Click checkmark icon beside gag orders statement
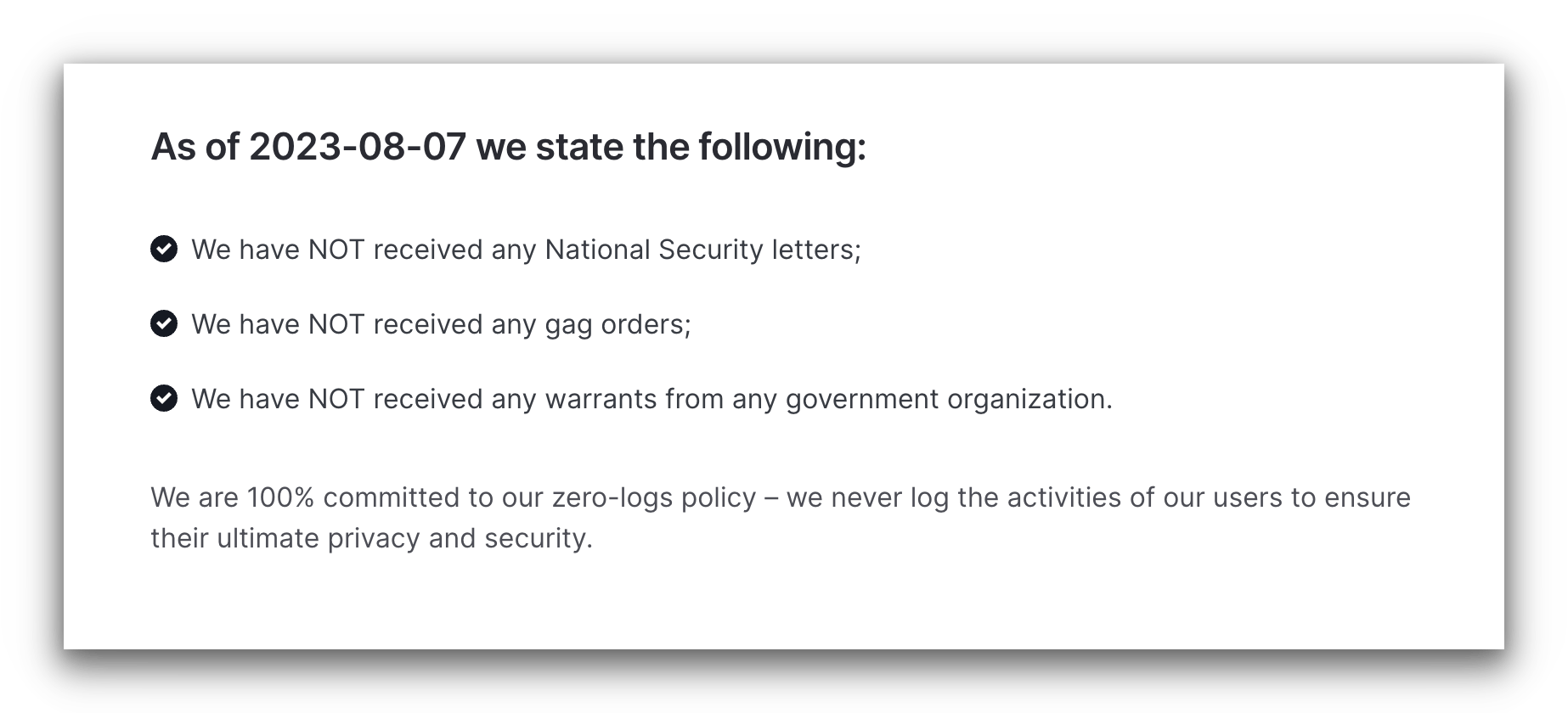 click(x=164, y=323)
